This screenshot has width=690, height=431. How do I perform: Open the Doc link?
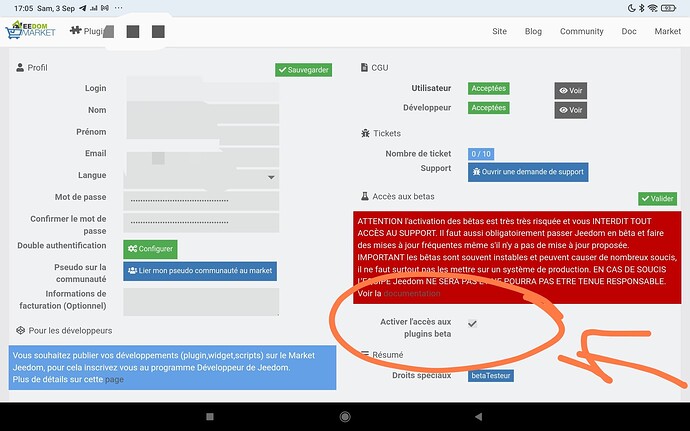pos(629,31)
